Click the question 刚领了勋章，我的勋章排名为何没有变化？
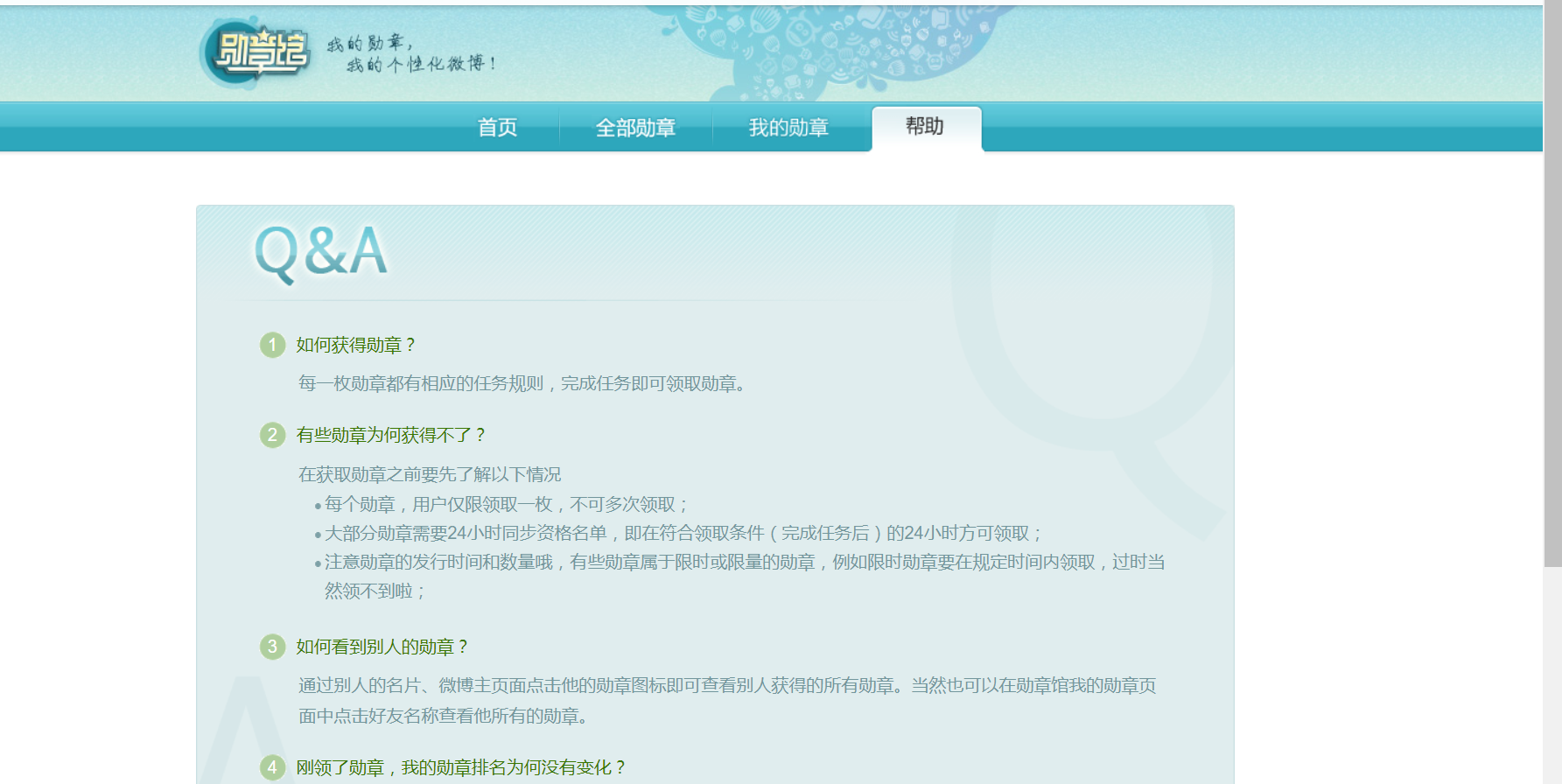 pos(462,767)
